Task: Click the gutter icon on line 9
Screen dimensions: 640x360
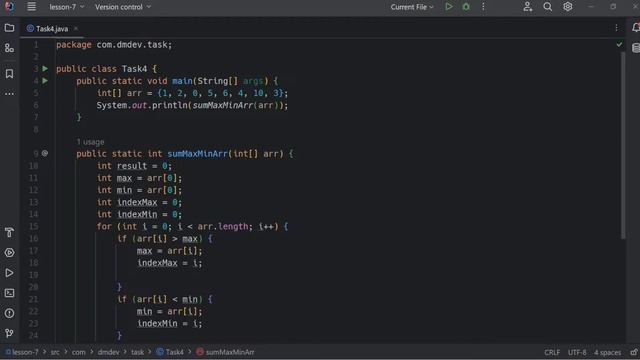Action: pyautogui.click(x=45, y=153)
